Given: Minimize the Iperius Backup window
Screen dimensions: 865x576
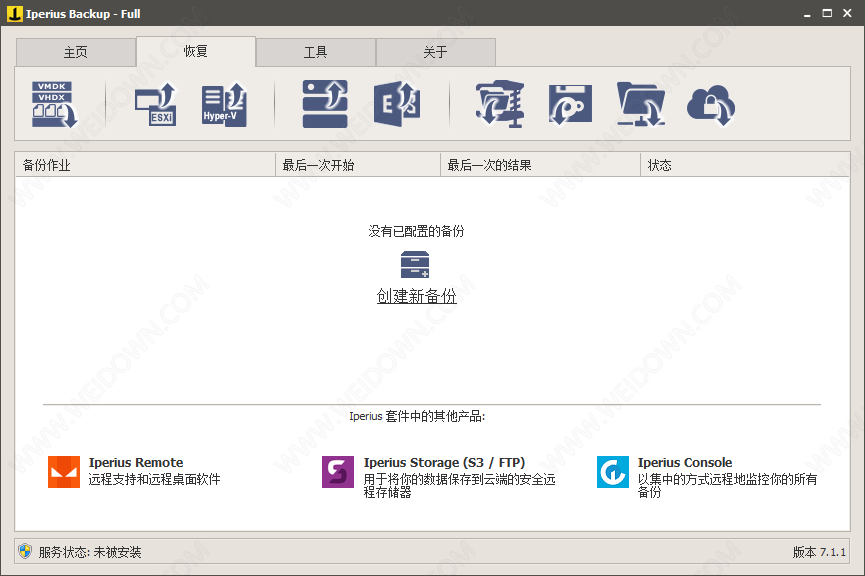Looking at the screenshot, I should pyautogui.click(x=807, y=13).
